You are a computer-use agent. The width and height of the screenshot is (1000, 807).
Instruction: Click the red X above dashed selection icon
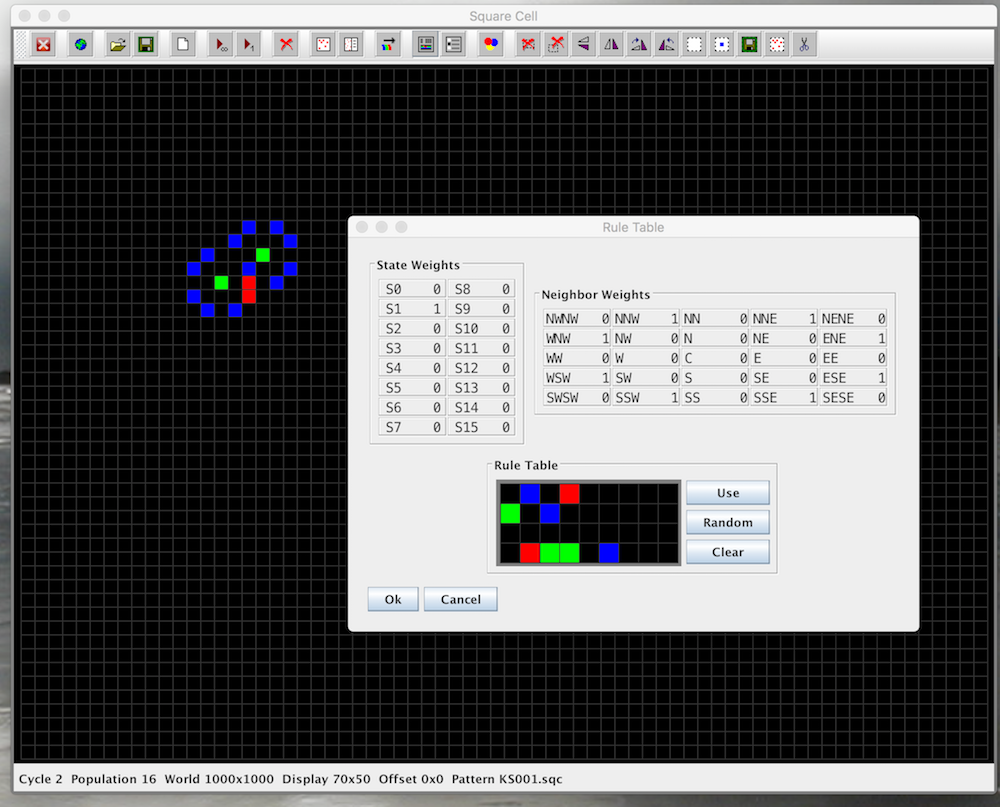tap(556, 45)
